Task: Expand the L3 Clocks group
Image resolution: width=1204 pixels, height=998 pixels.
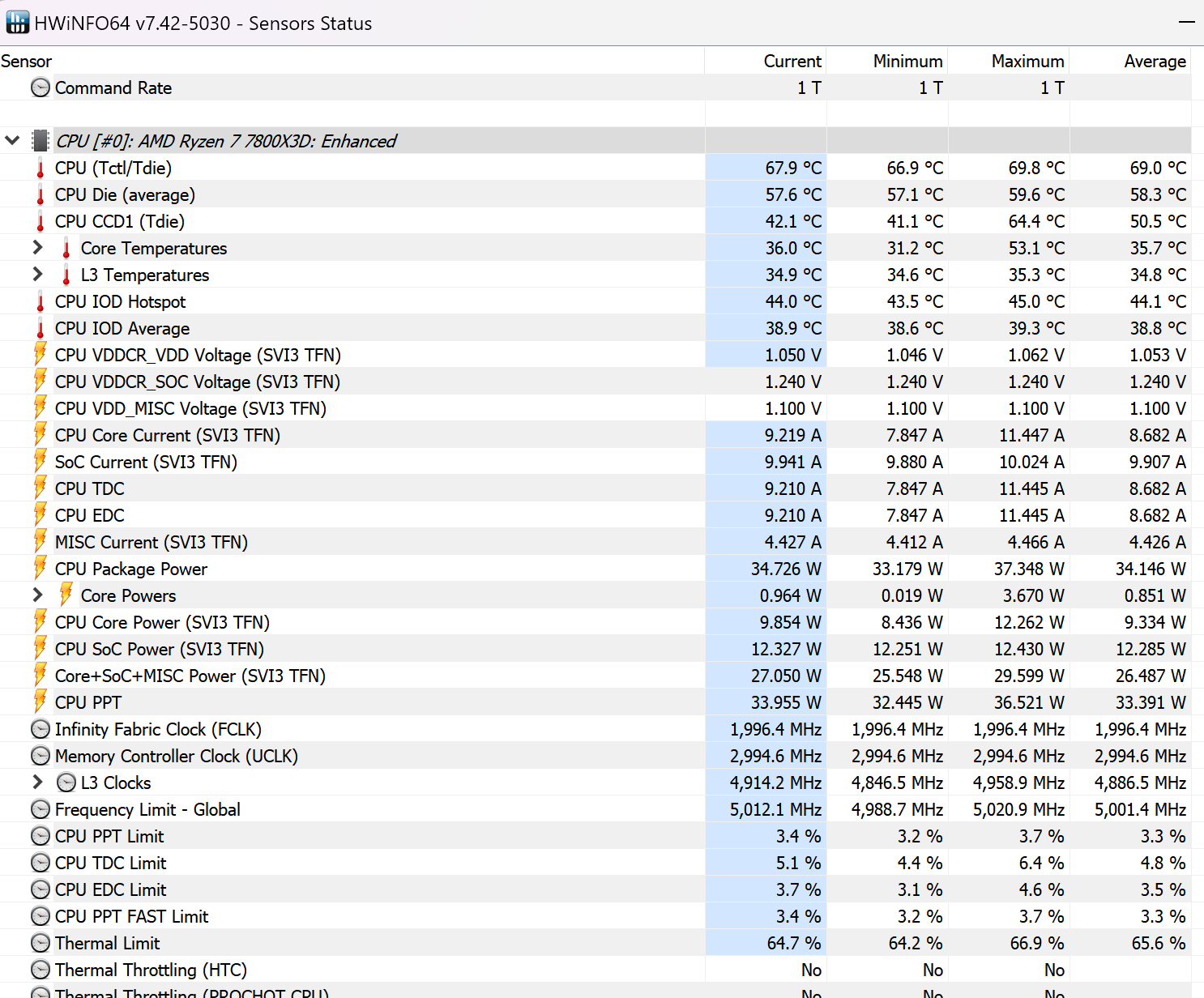Action: pyautogui.click(x=36, y=782)
